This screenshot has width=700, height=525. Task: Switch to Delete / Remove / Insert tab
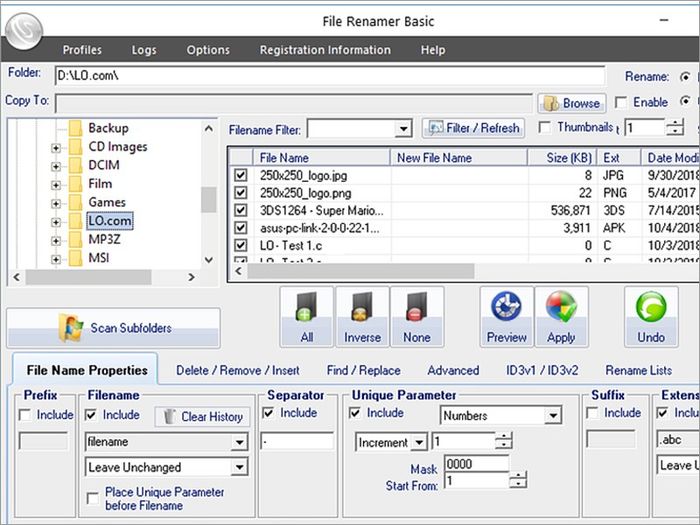click(x=238, y=371)
